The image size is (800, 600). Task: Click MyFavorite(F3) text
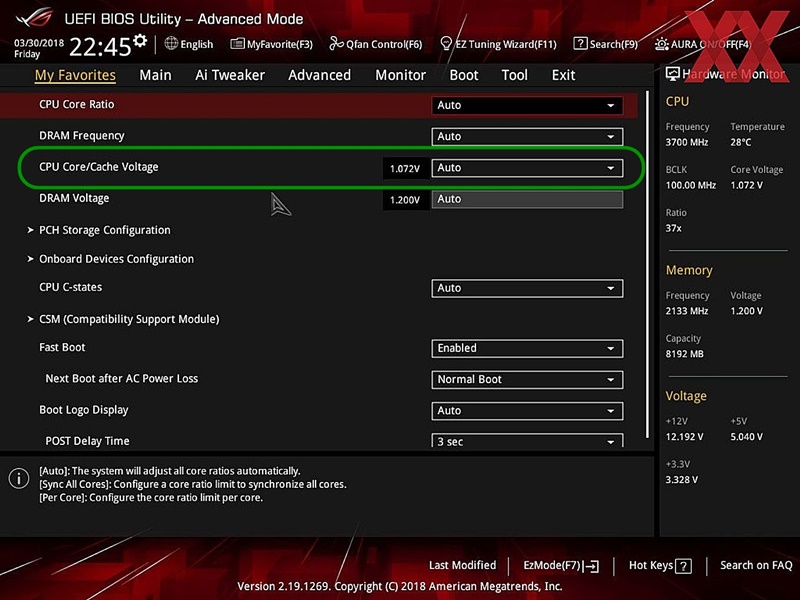[280, 44]
